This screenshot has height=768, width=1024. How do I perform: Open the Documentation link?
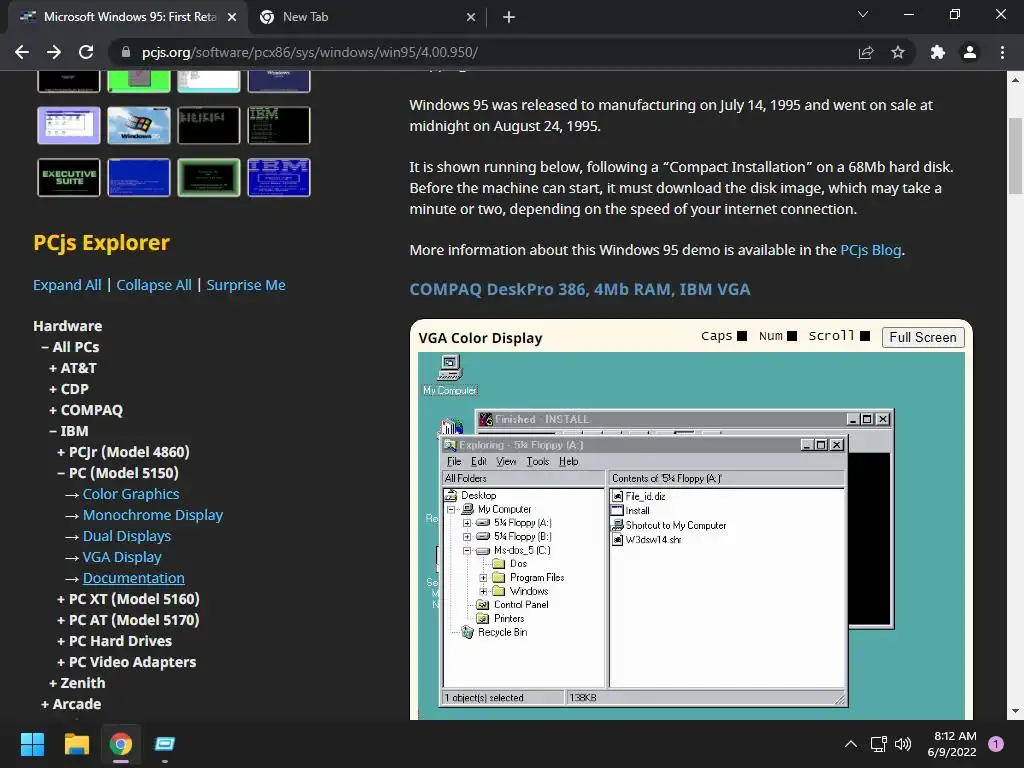tap(133, 578)
